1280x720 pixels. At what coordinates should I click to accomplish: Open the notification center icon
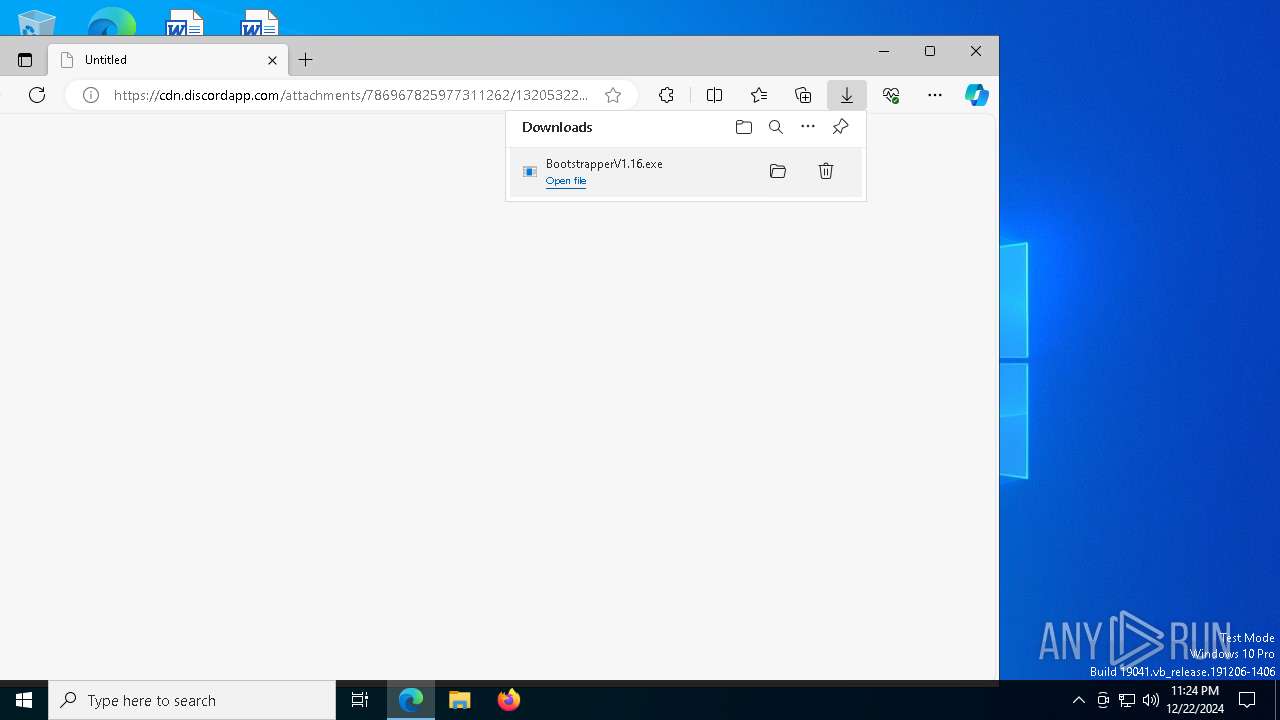pyautogui.click(x=1247, y=700)
